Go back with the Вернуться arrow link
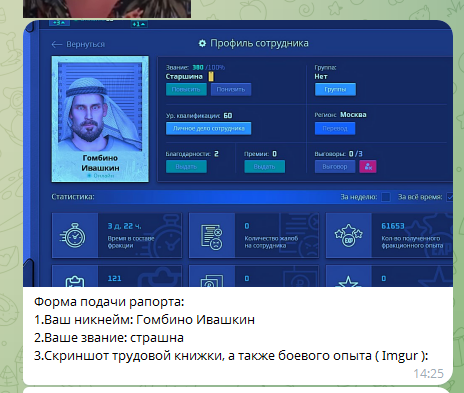Screen dimensions: 464x393 click(x=78, y=44)
